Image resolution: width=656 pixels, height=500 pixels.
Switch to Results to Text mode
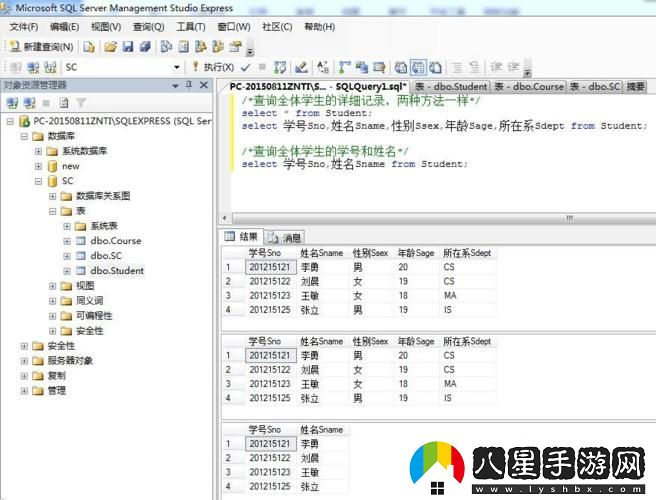pos(401,67)
